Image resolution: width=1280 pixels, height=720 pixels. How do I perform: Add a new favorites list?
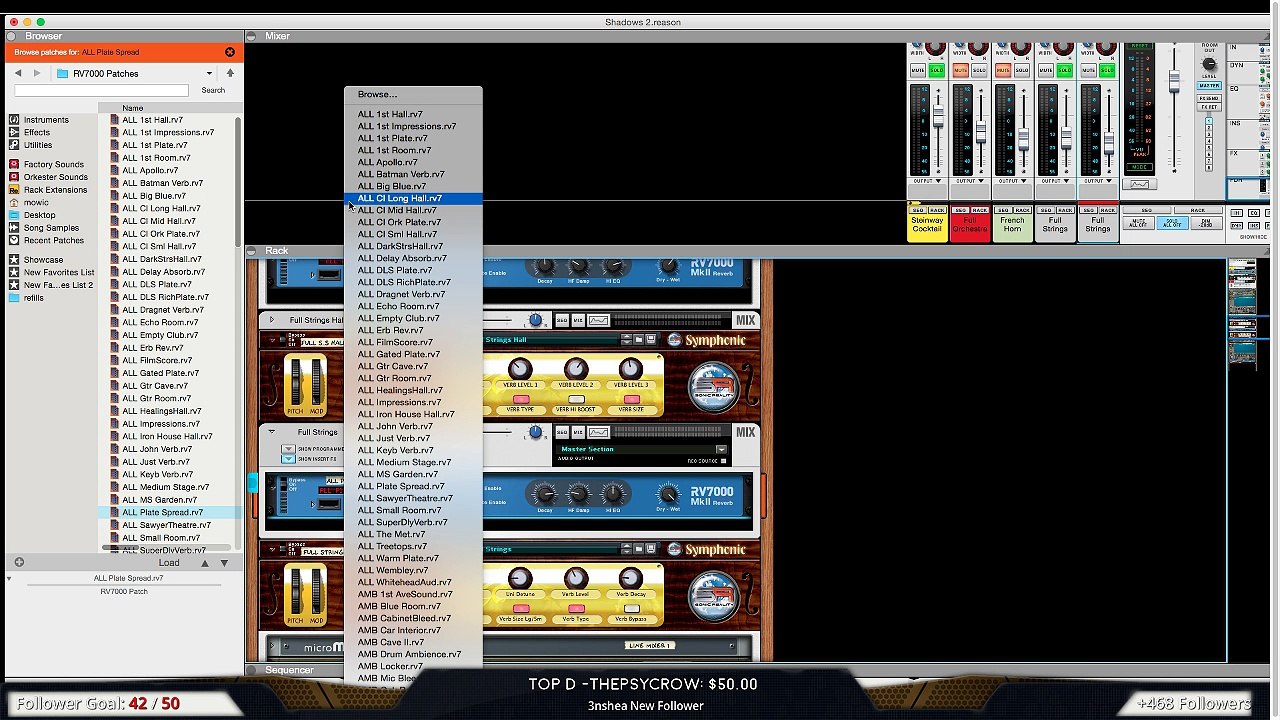[x=19, y=563]
